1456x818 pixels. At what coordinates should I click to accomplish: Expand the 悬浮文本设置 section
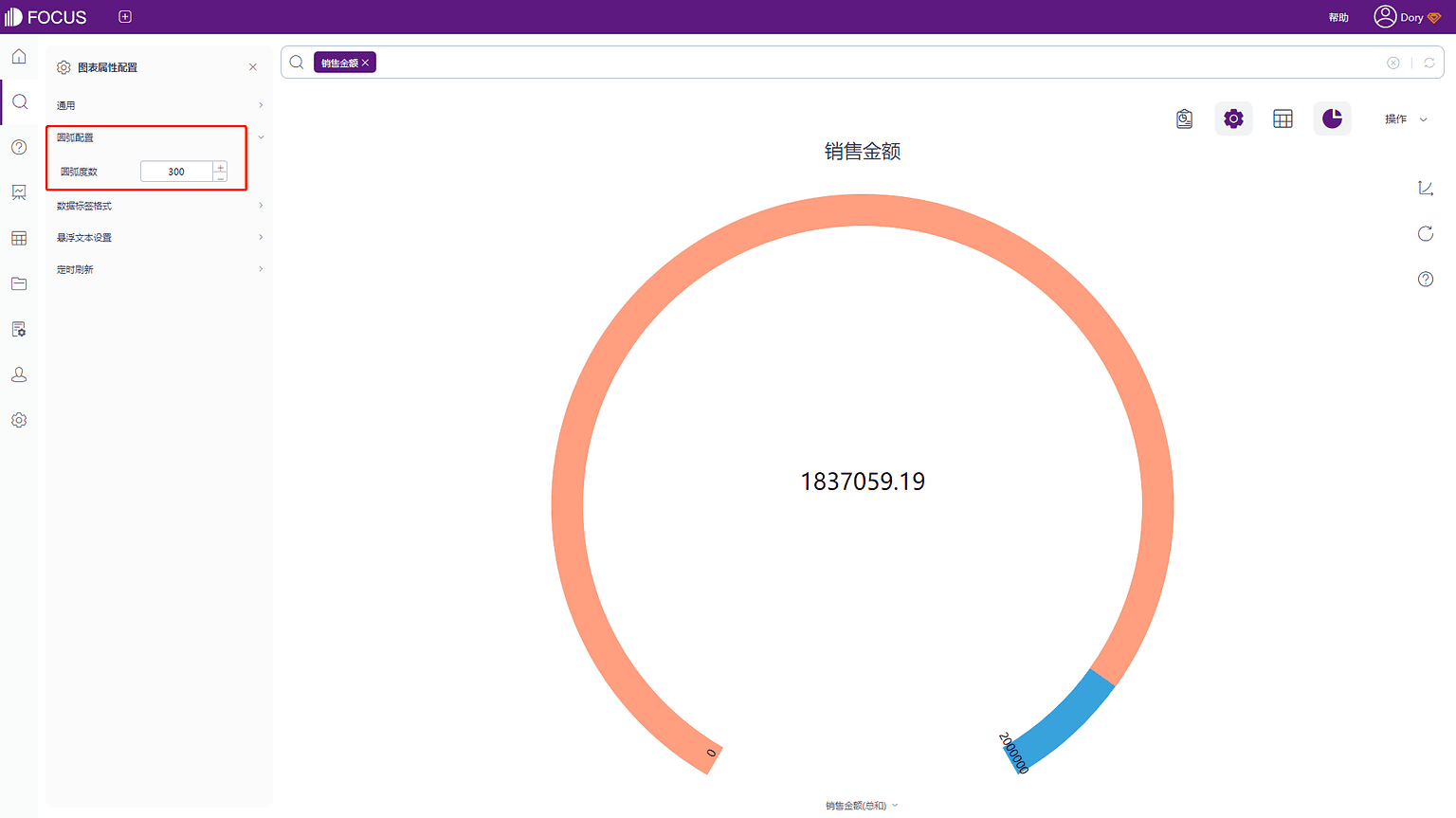click(x=159, y=238)
